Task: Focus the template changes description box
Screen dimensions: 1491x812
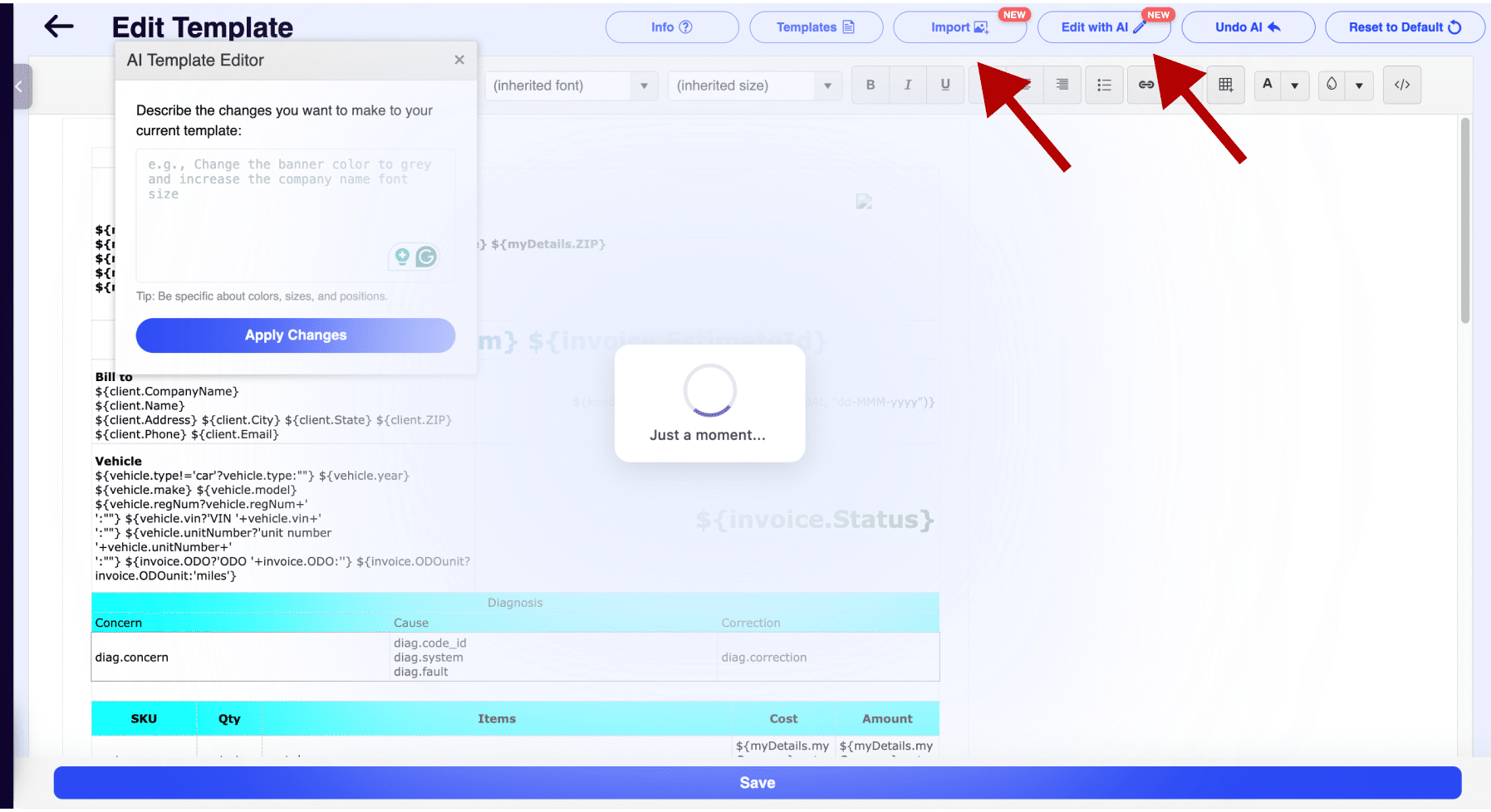Action: point(295,215)
